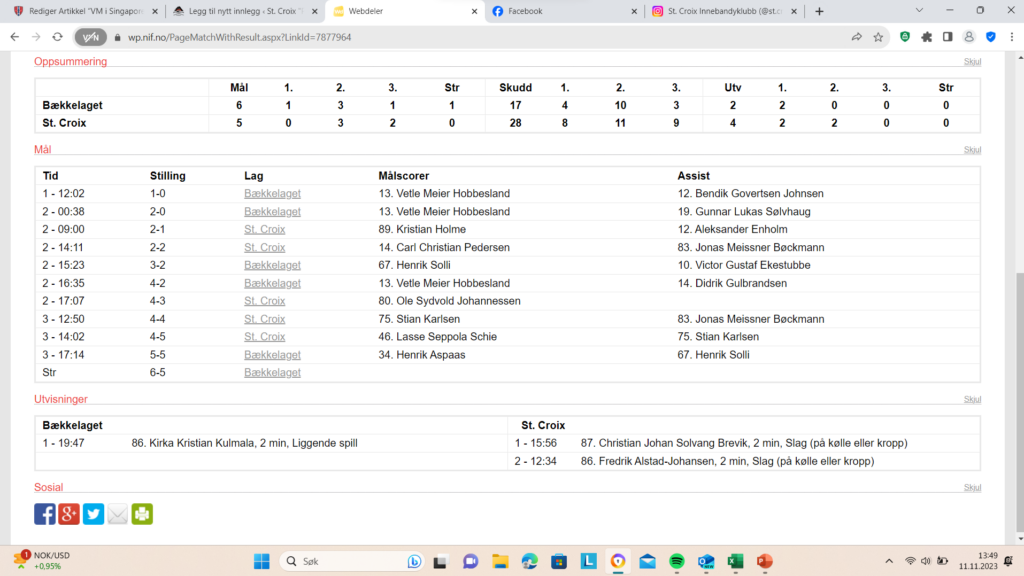
Task: Open the Windows Start menu
Action: (x=262, y=561)
